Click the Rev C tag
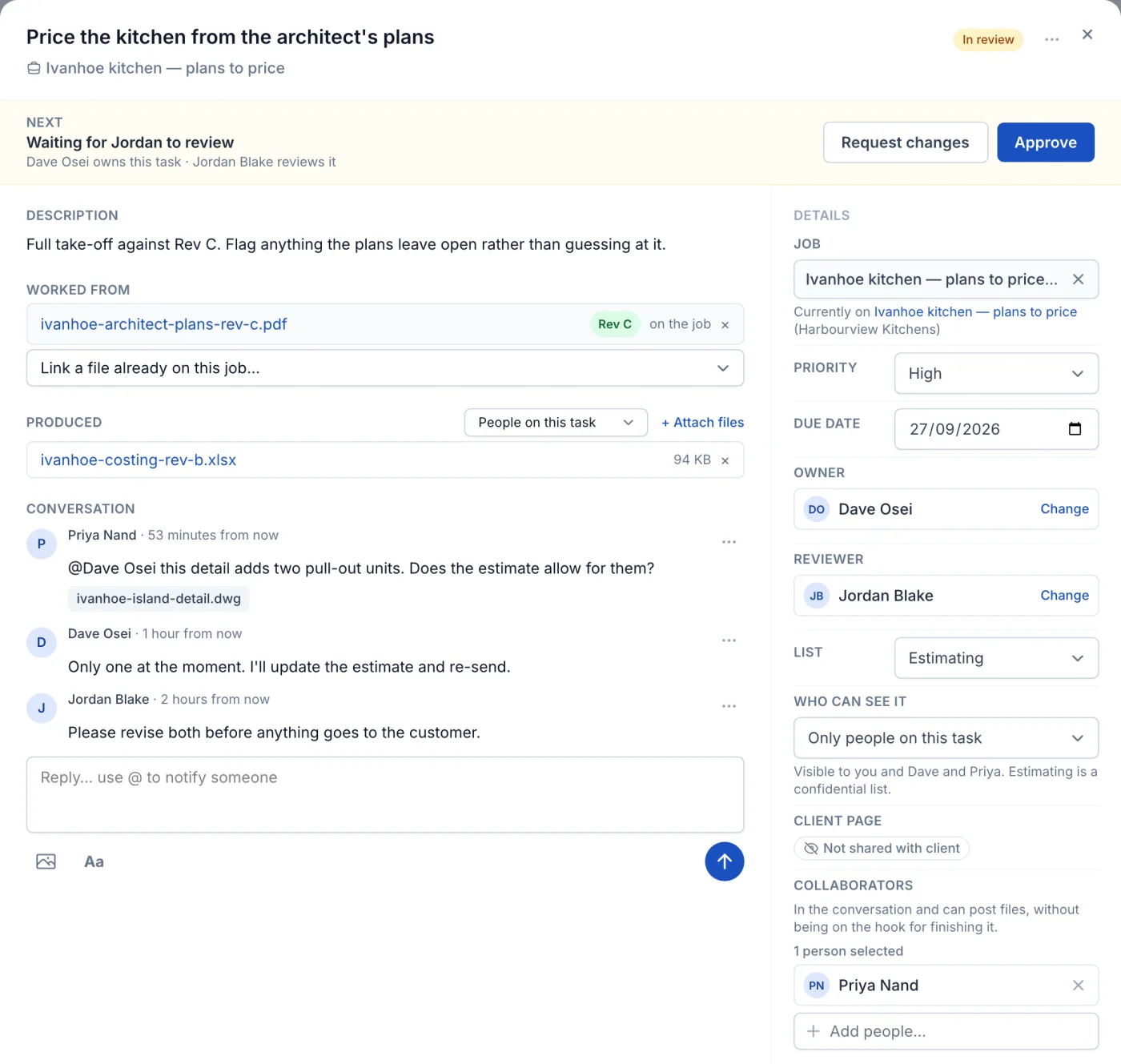Viewport: 1121px width, 1064px height. coord(615,324)
